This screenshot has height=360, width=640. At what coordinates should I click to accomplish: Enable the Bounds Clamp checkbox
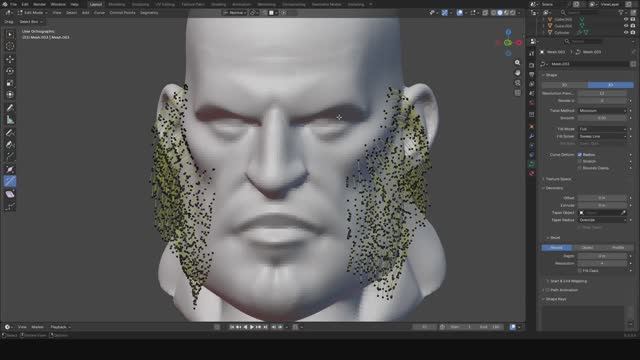pos(580,168)
